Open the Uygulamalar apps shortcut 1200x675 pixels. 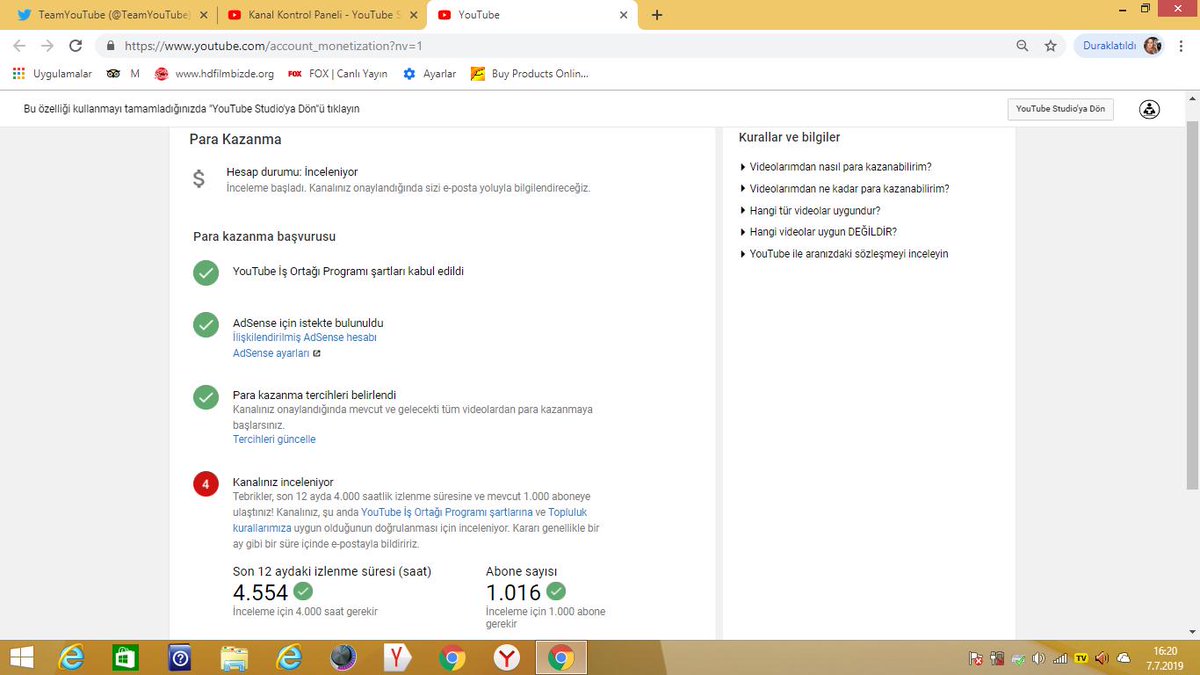(x=52, y=74)
